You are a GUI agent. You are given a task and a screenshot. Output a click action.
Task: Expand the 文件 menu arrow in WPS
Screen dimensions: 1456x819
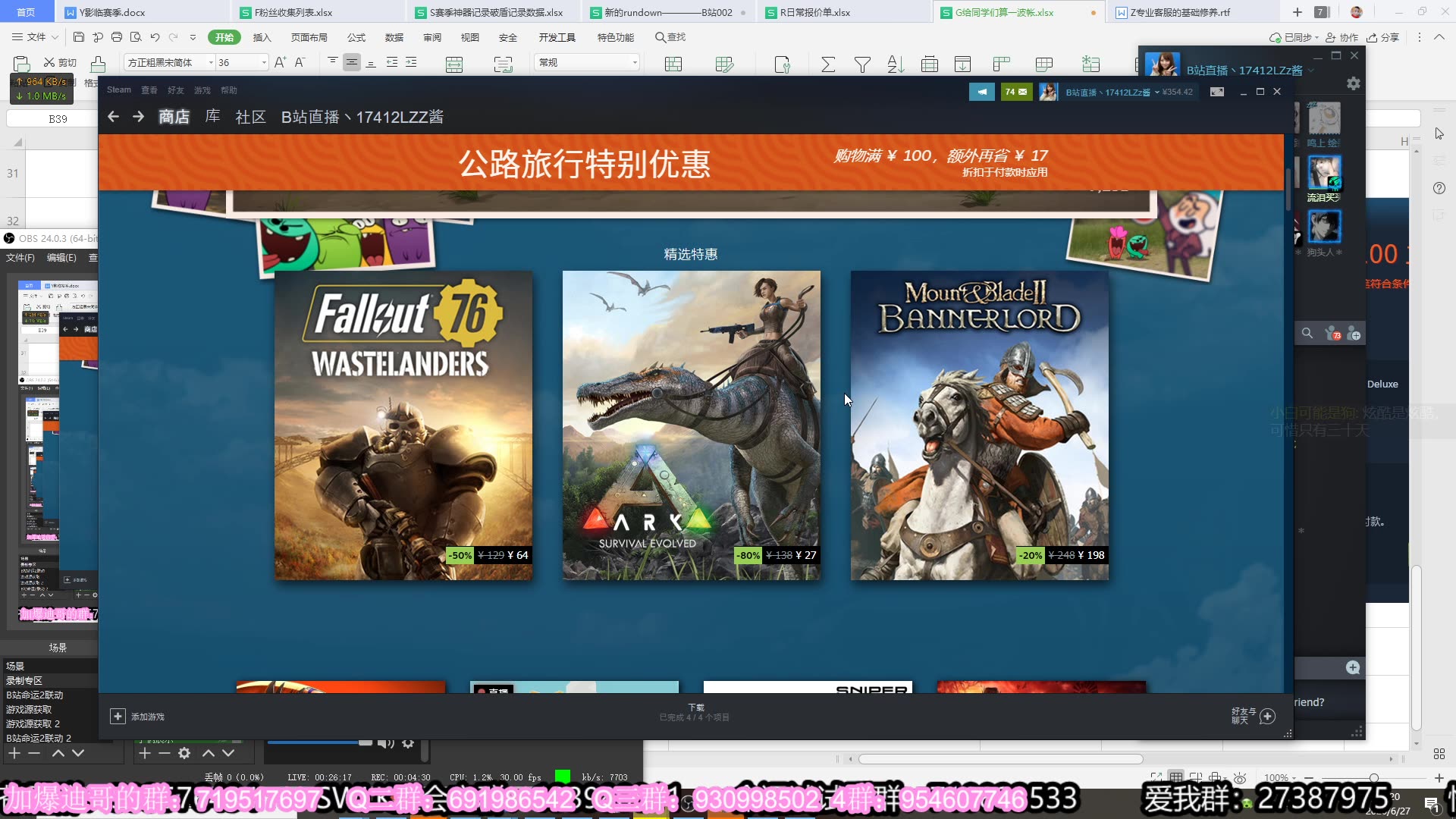tap(55, 37)
